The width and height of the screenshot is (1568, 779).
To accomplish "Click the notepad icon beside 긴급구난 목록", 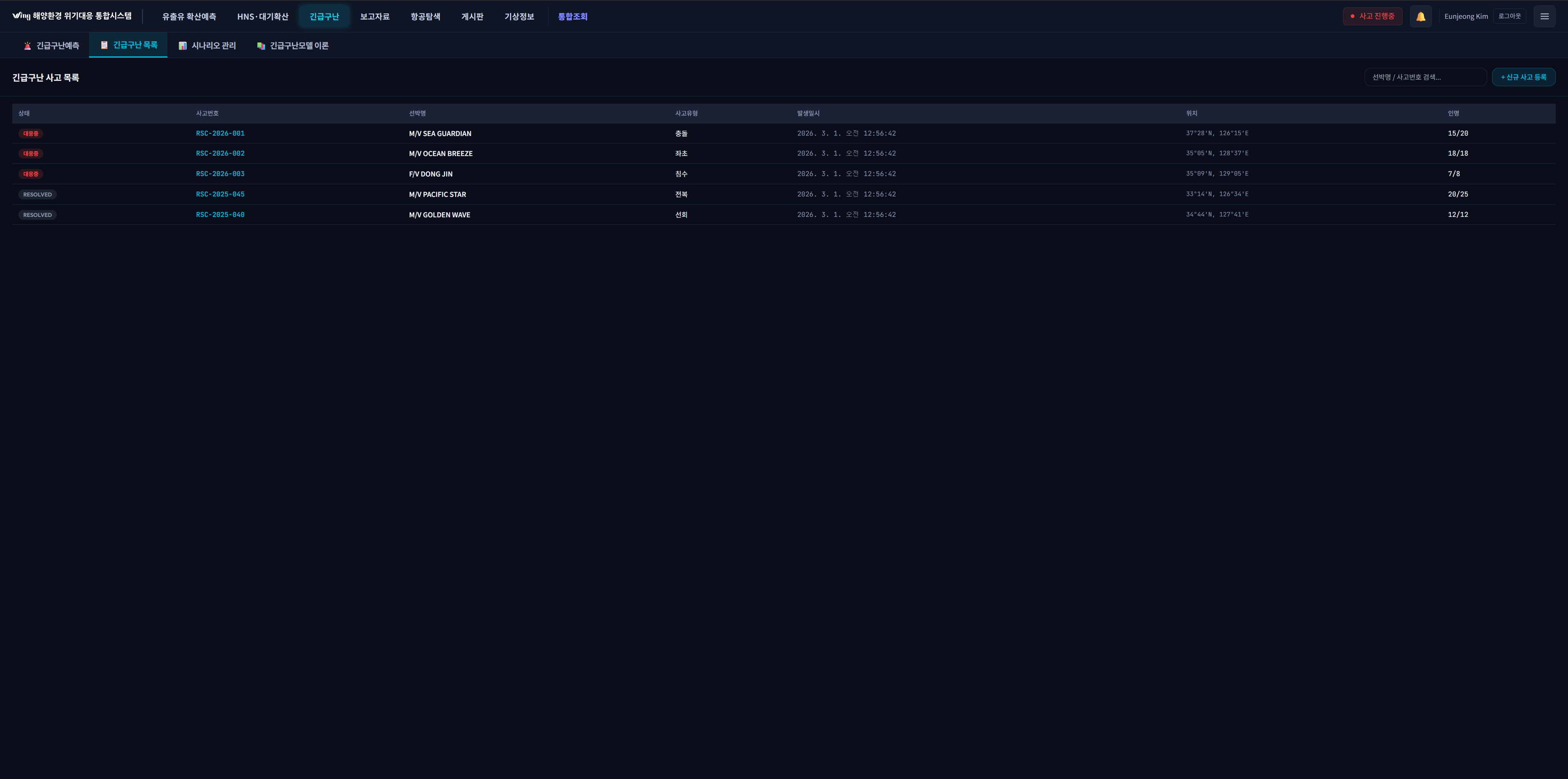I will (104, 45).
